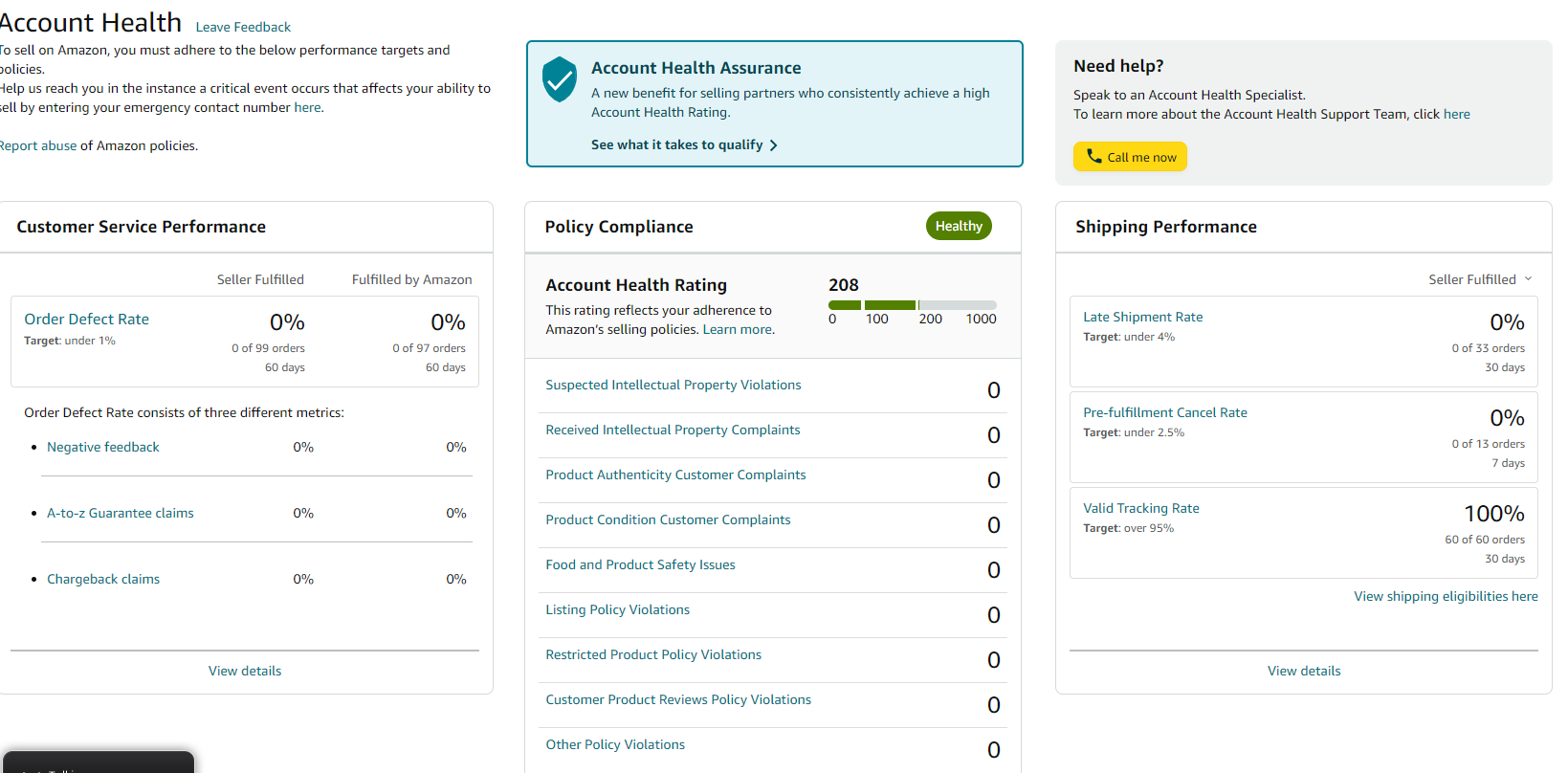The height and width of the screenshot is (773, 1568).
Task: Click the emergency contact number 'here' link
Action: point(307,107)
